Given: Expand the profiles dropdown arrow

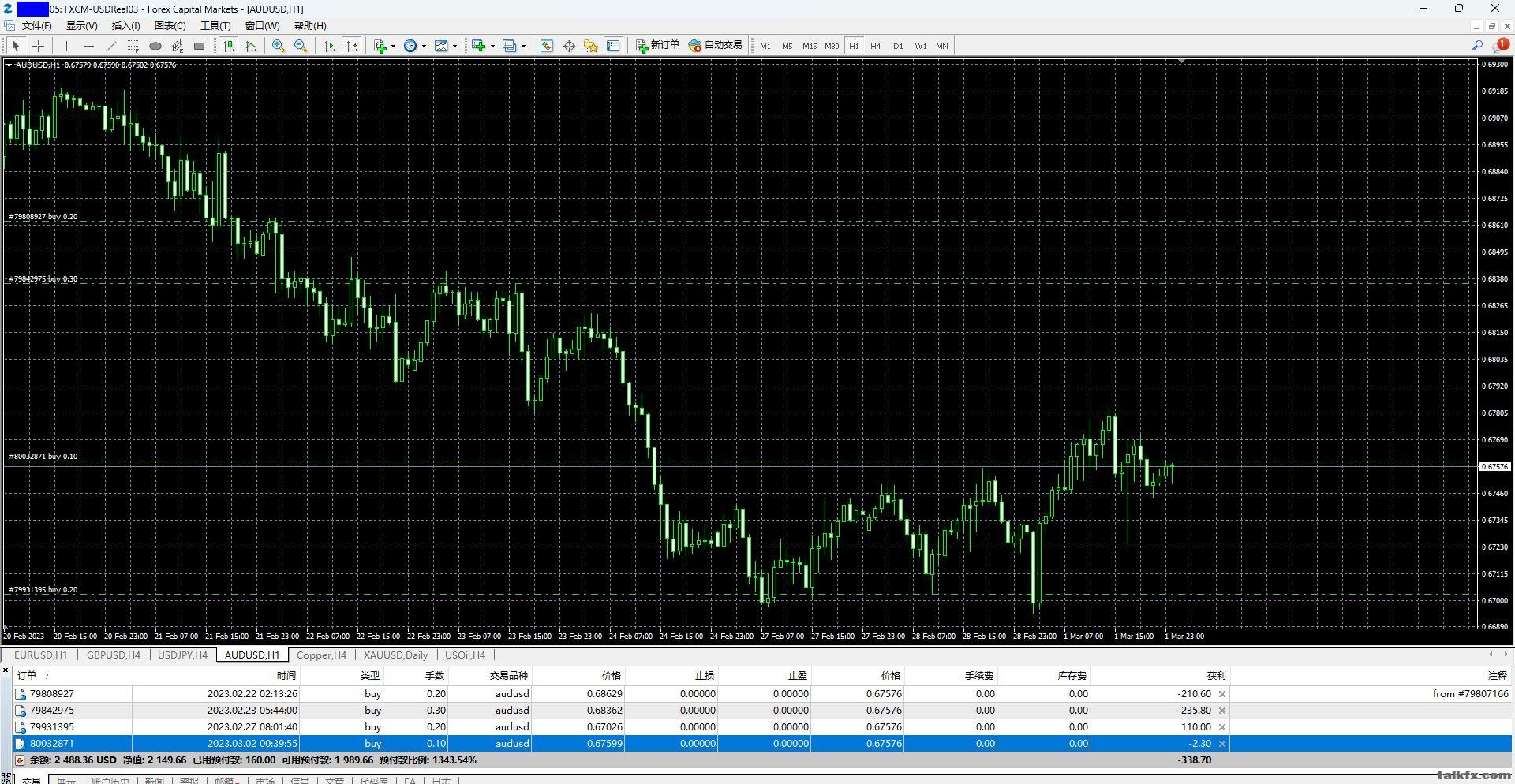Looking at the screenshot, I should point(523,46).
